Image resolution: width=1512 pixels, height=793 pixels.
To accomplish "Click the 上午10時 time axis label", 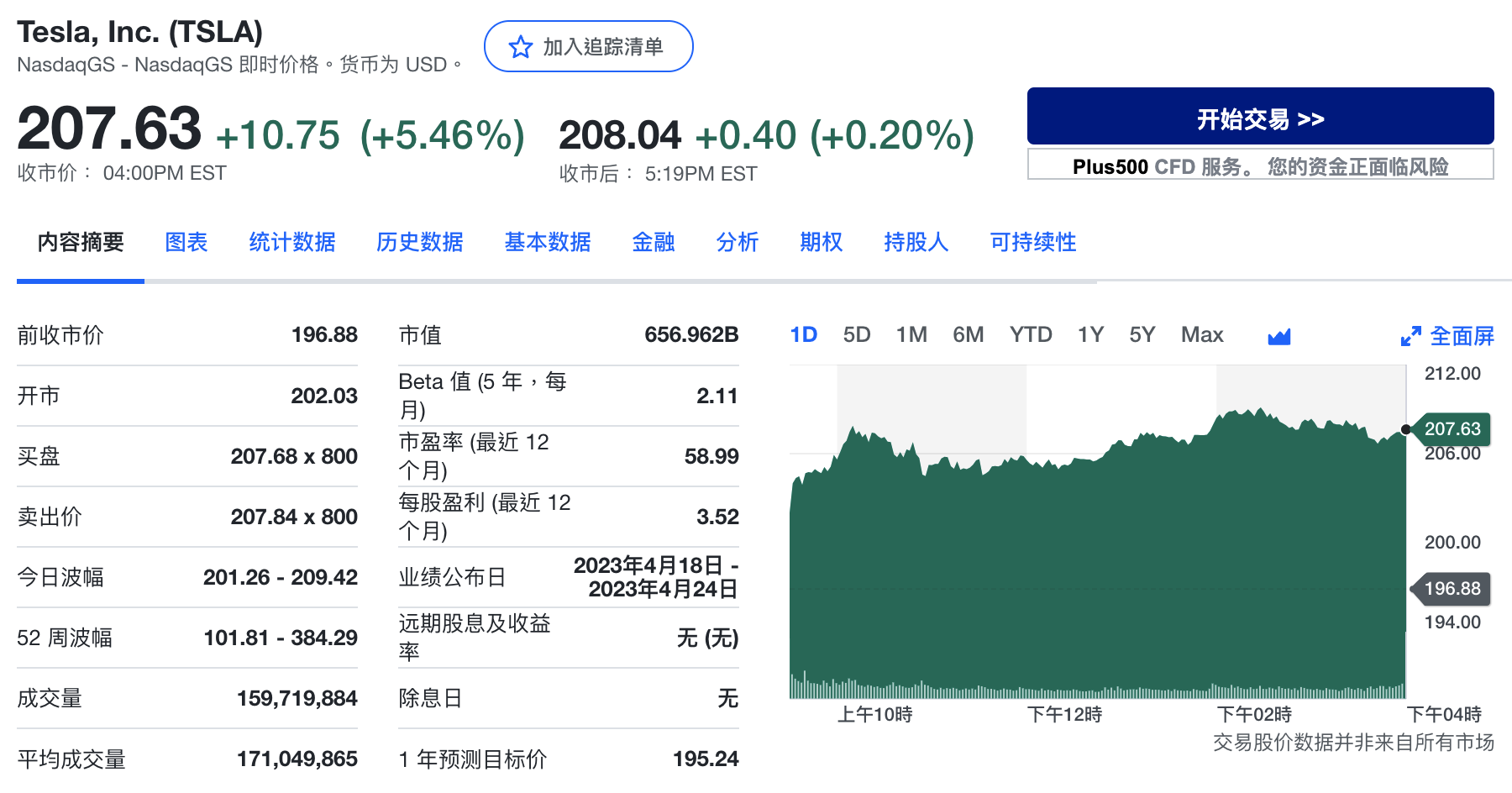I will point(874,715).
